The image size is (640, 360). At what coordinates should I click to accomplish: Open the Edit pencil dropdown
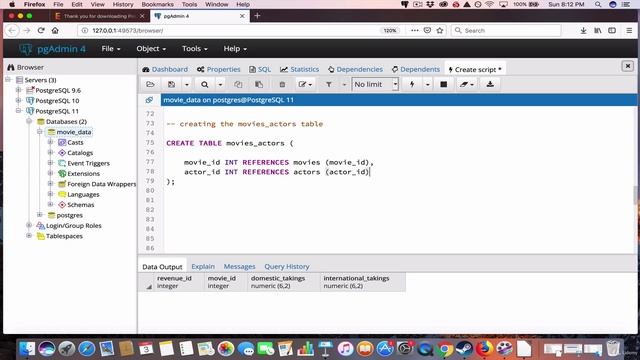click(305, 84)
